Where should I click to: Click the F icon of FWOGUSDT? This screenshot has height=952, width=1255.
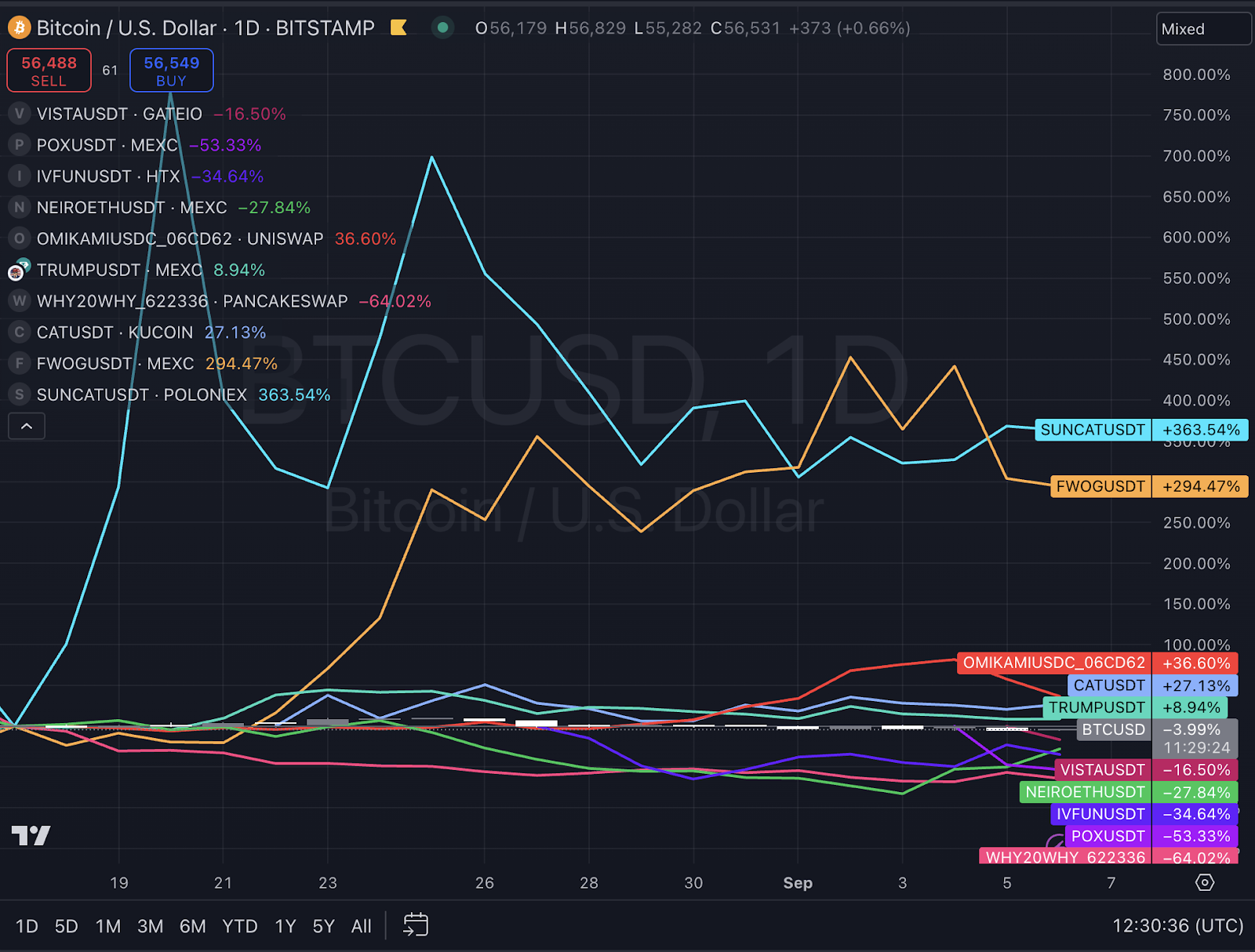pyautogui.click(x=19, y=363)
